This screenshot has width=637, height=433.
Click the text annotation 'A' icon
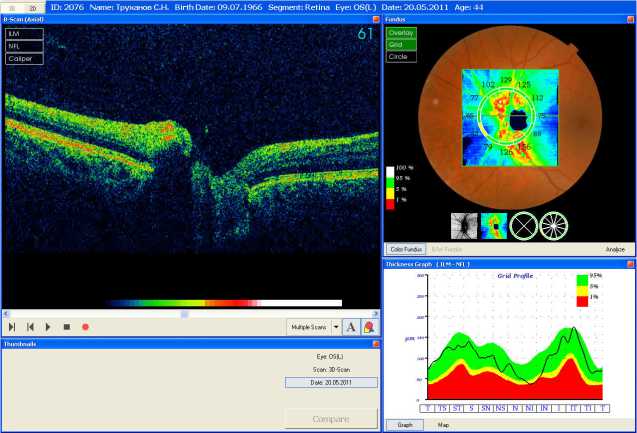coord(350,326)
